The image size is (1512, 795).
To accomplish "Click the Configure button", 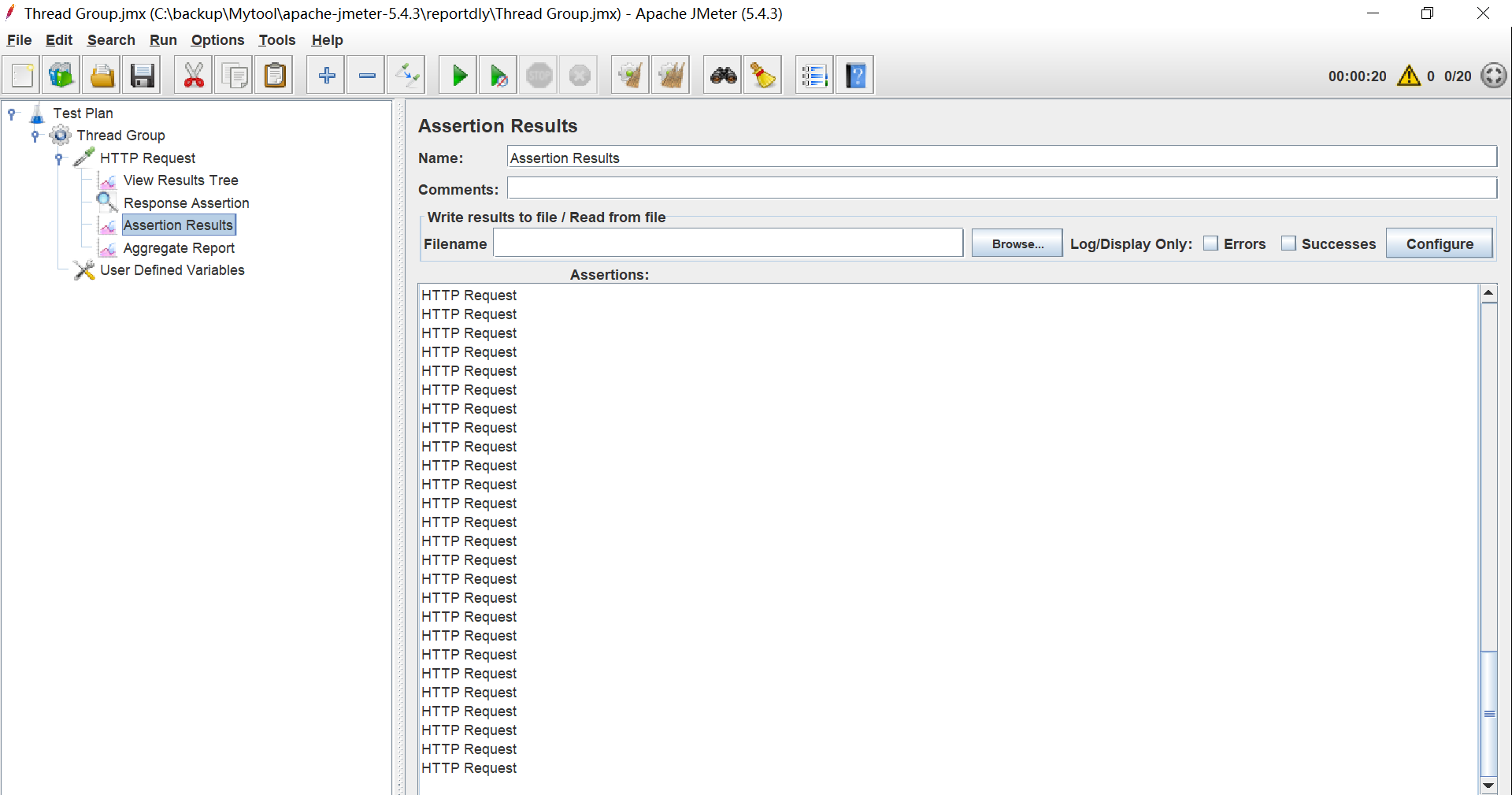I will [1440, 243].
